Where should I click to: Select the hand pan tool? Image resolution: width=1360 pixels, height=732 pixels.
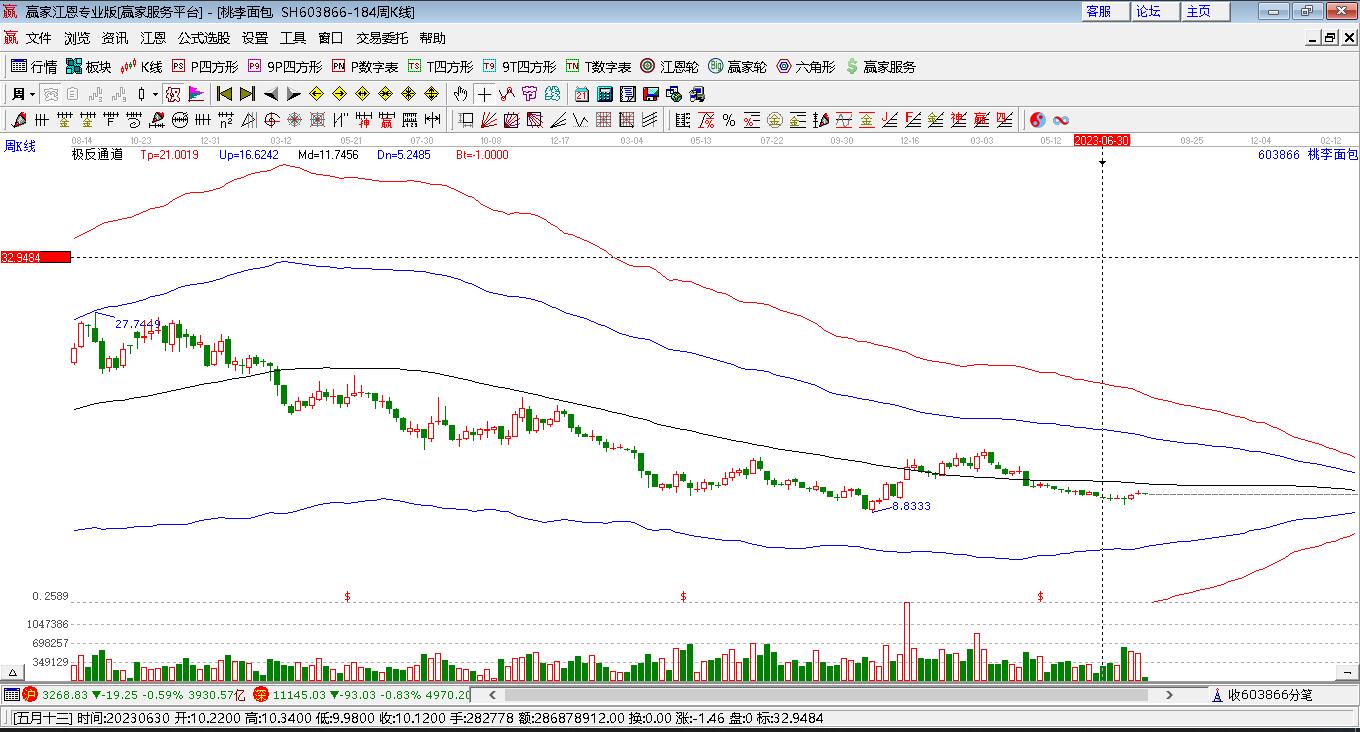coord(460,94)
